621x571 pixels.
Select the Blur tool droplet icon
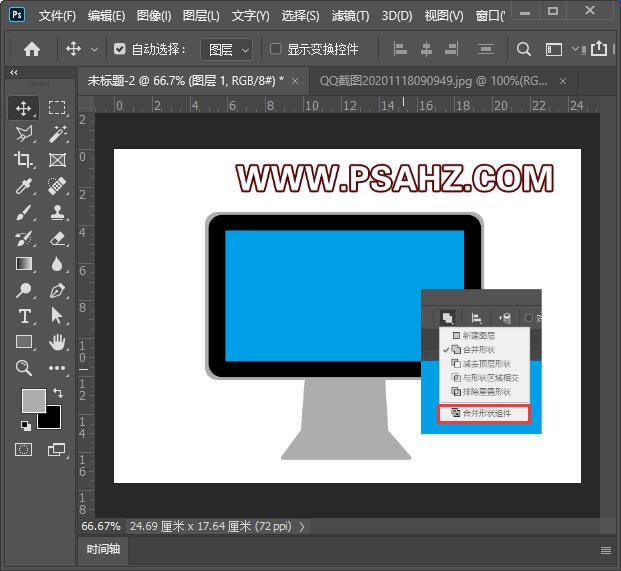point(57,264)
